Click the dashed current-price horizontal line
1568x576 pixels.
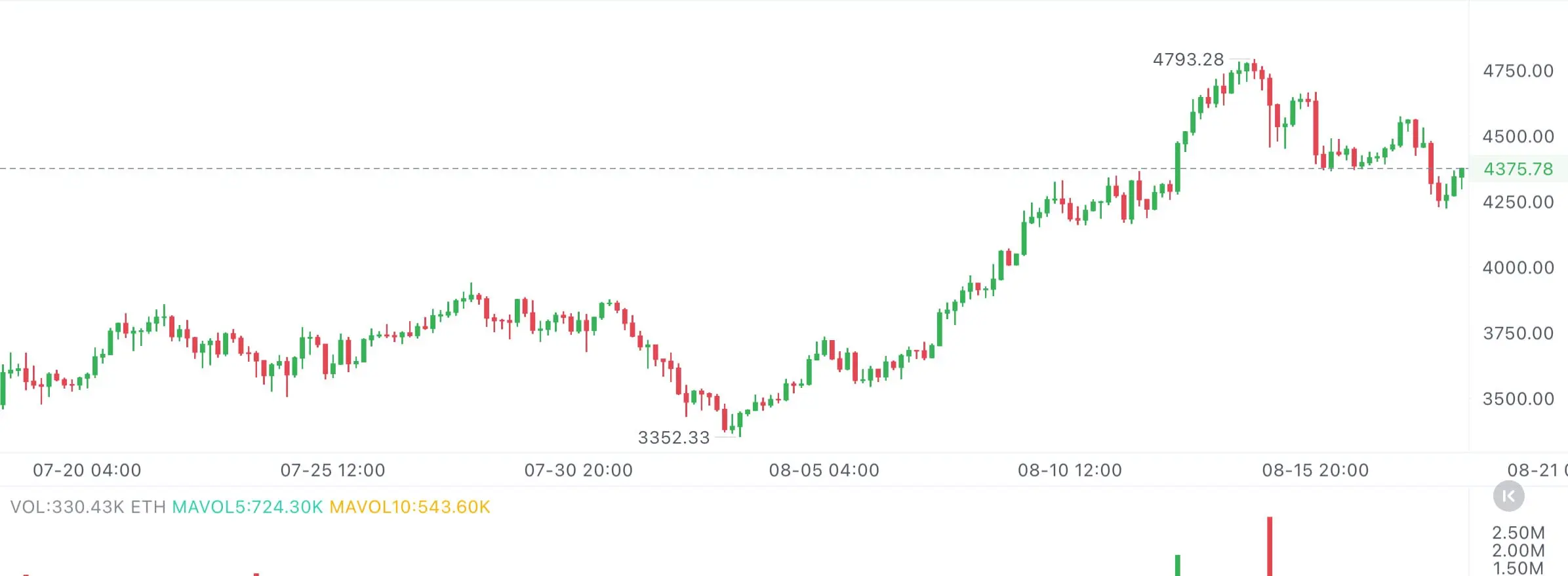tap(734, 169)
